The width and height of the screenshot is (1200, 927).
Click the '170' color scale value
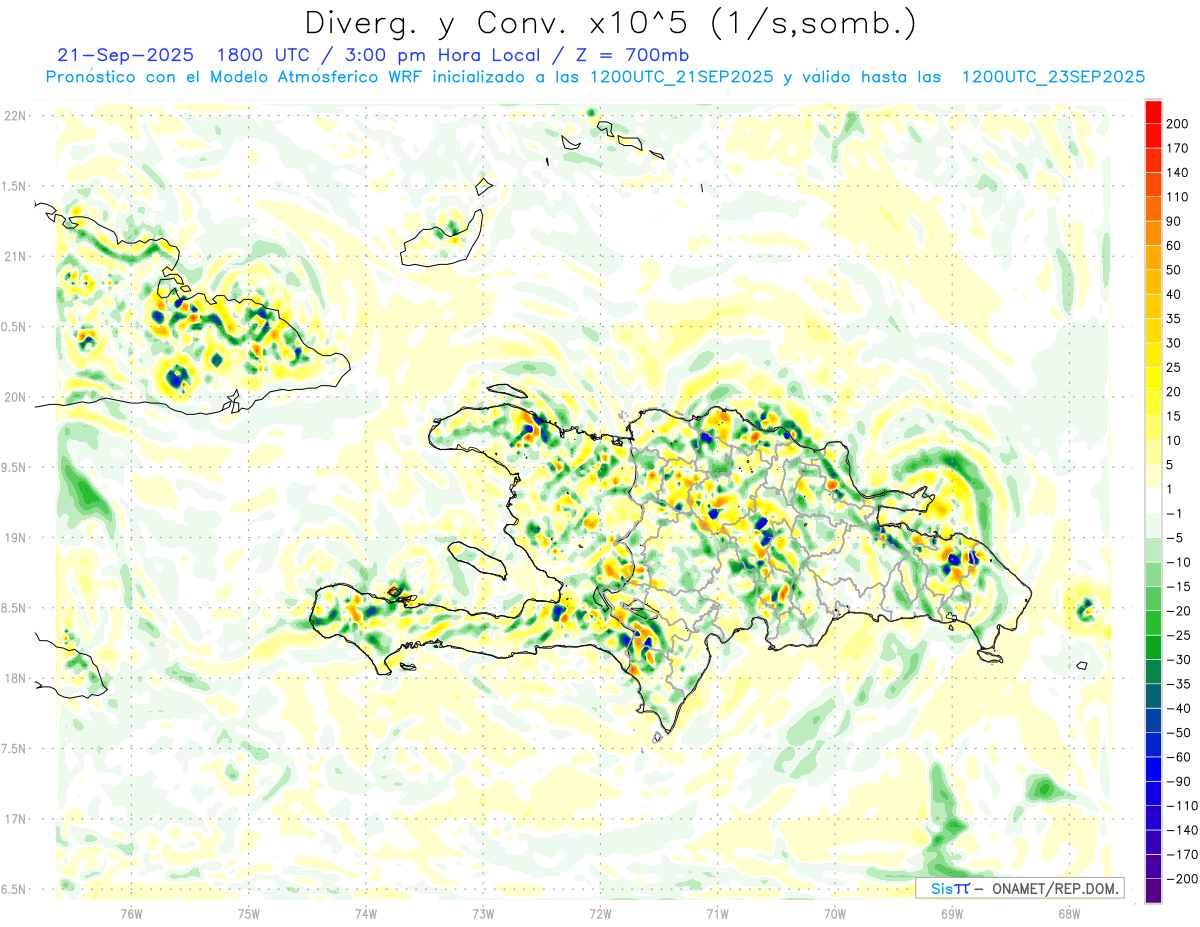pos(1179,148)
